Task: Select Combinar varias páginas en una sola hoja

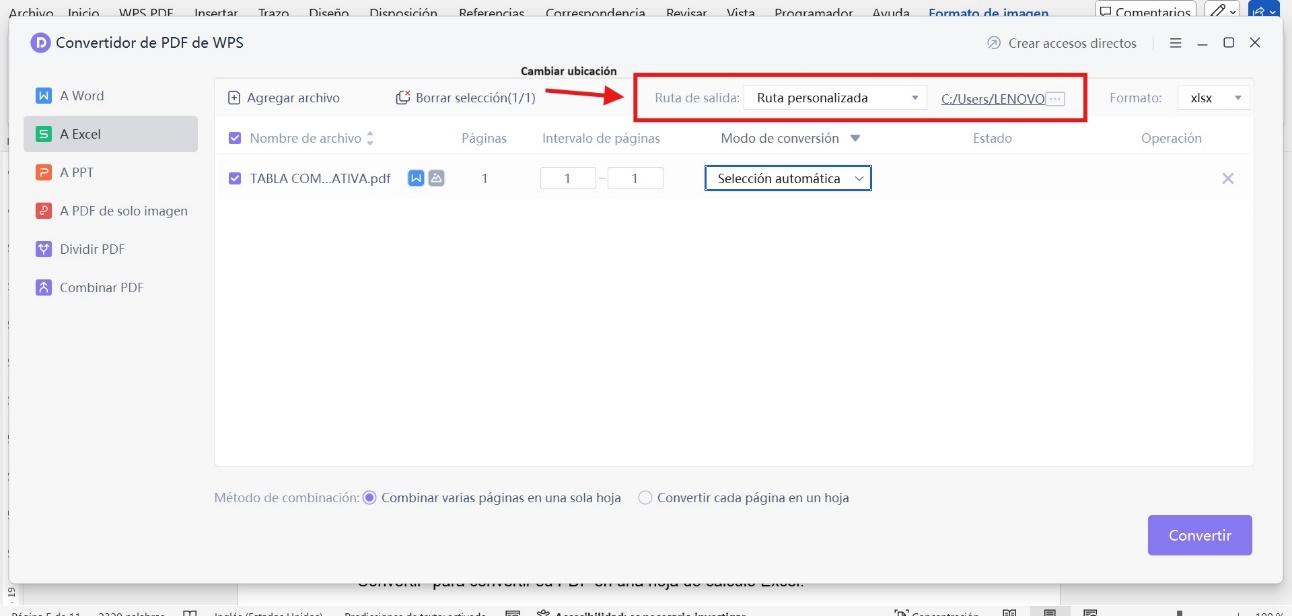Action: [x=370, y=497]
